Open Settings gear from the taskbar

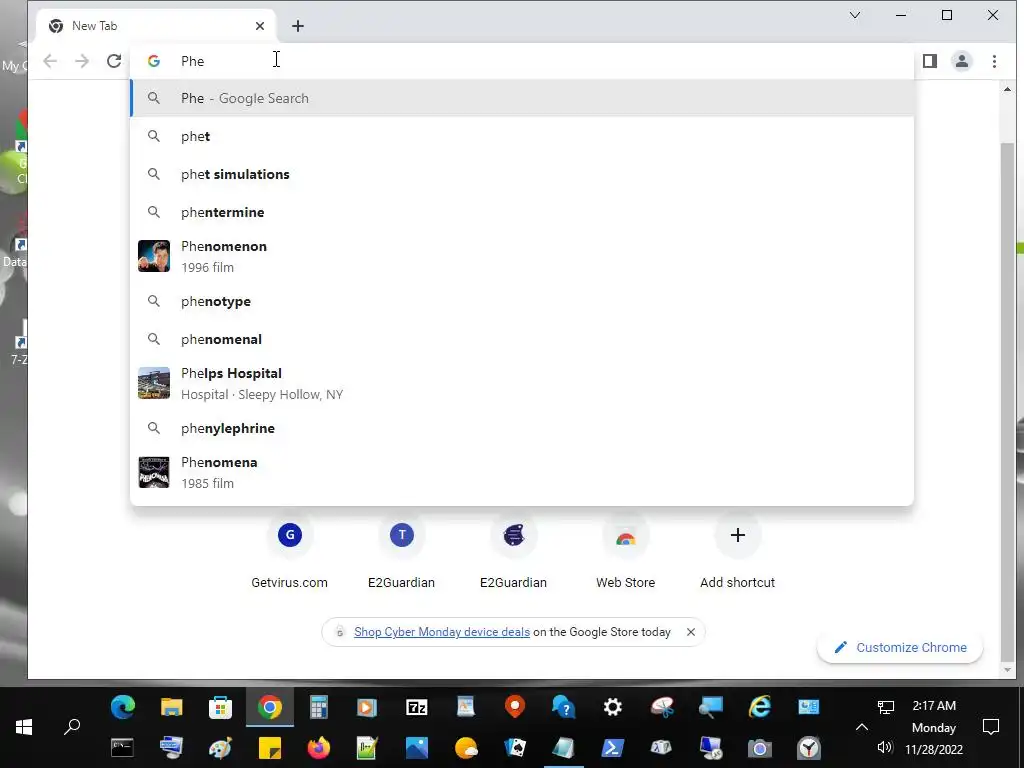pyautogui.click(x=613, y=707)
